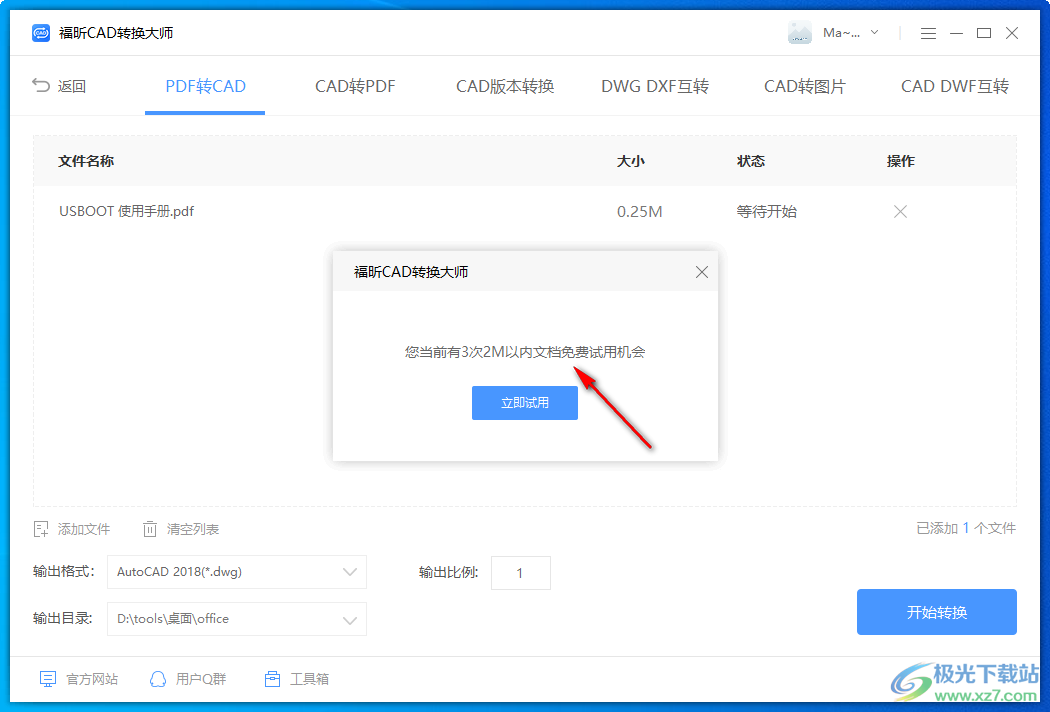Select file USBOOT 使用手册.pdf in list
The height and width of the screenshot is (712, 1050).
coord(127,212)
